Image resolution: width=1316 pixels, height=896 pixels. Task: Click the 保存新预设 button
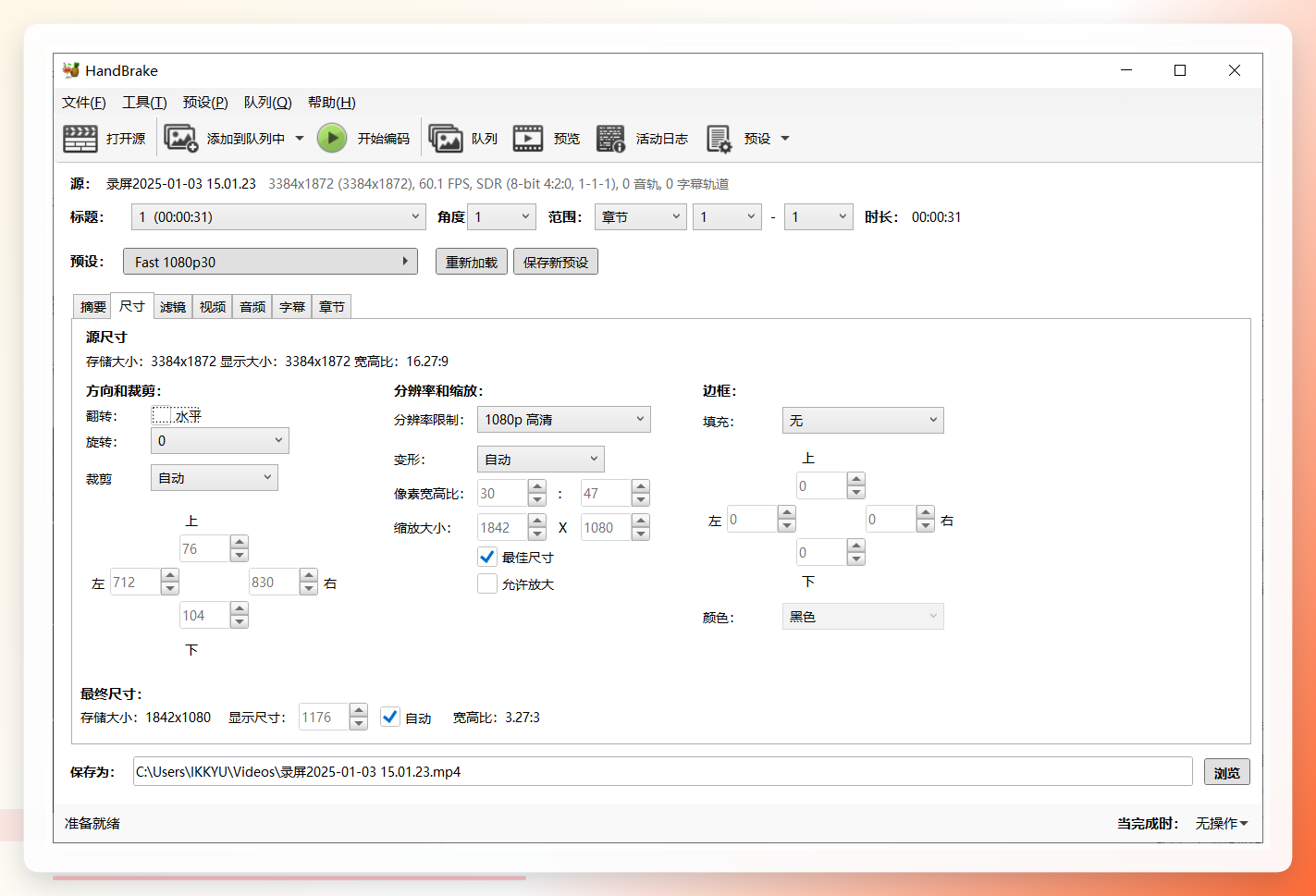pyautogui.click(x=556, y=262)
